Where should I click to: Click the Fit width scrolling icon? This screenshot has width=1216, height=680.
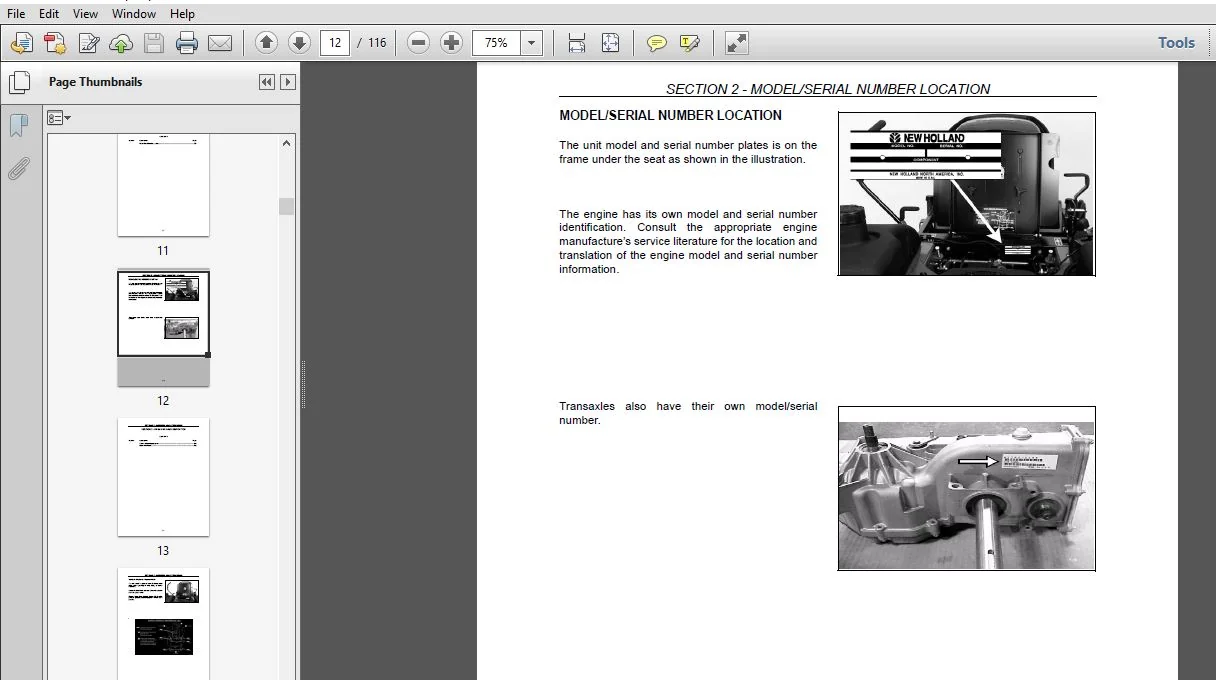577,43
